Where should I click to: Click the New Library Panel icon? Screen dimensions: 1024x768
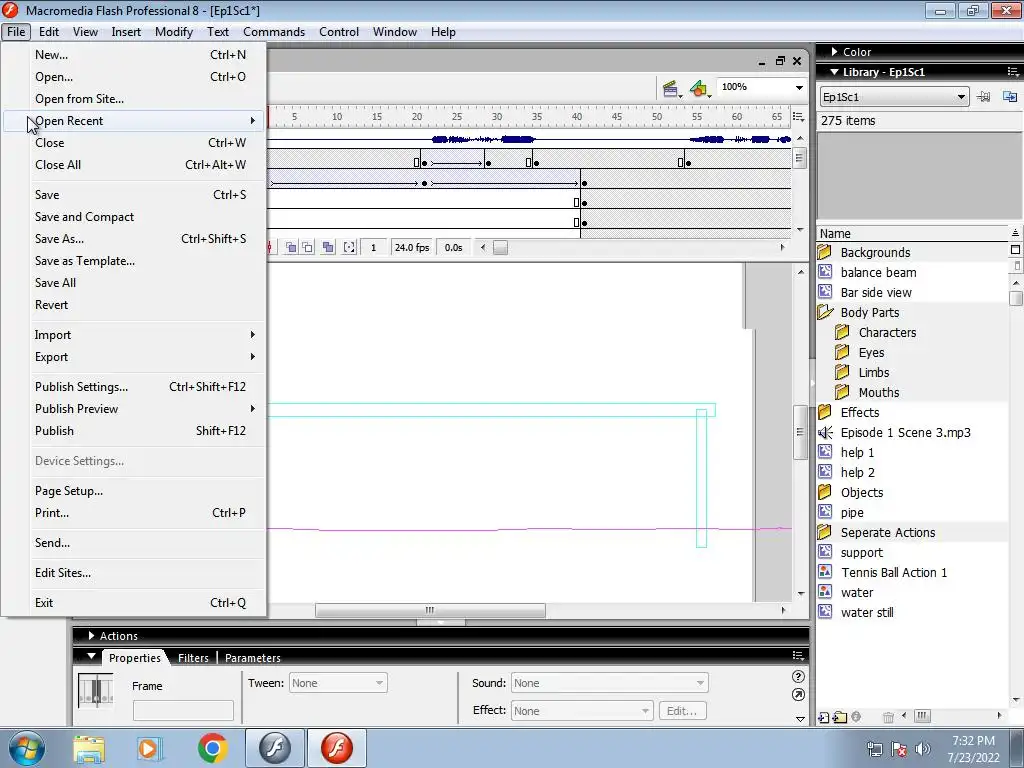click(x=1010, y=97)
